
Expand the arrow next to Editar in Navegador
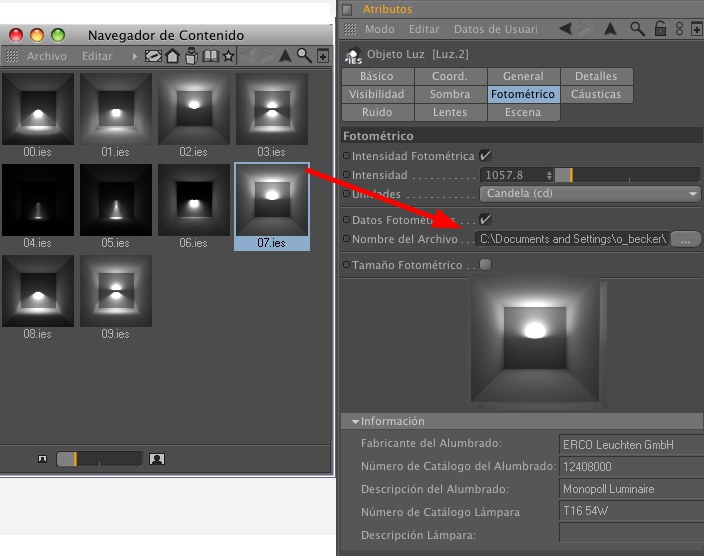[135, 57]
